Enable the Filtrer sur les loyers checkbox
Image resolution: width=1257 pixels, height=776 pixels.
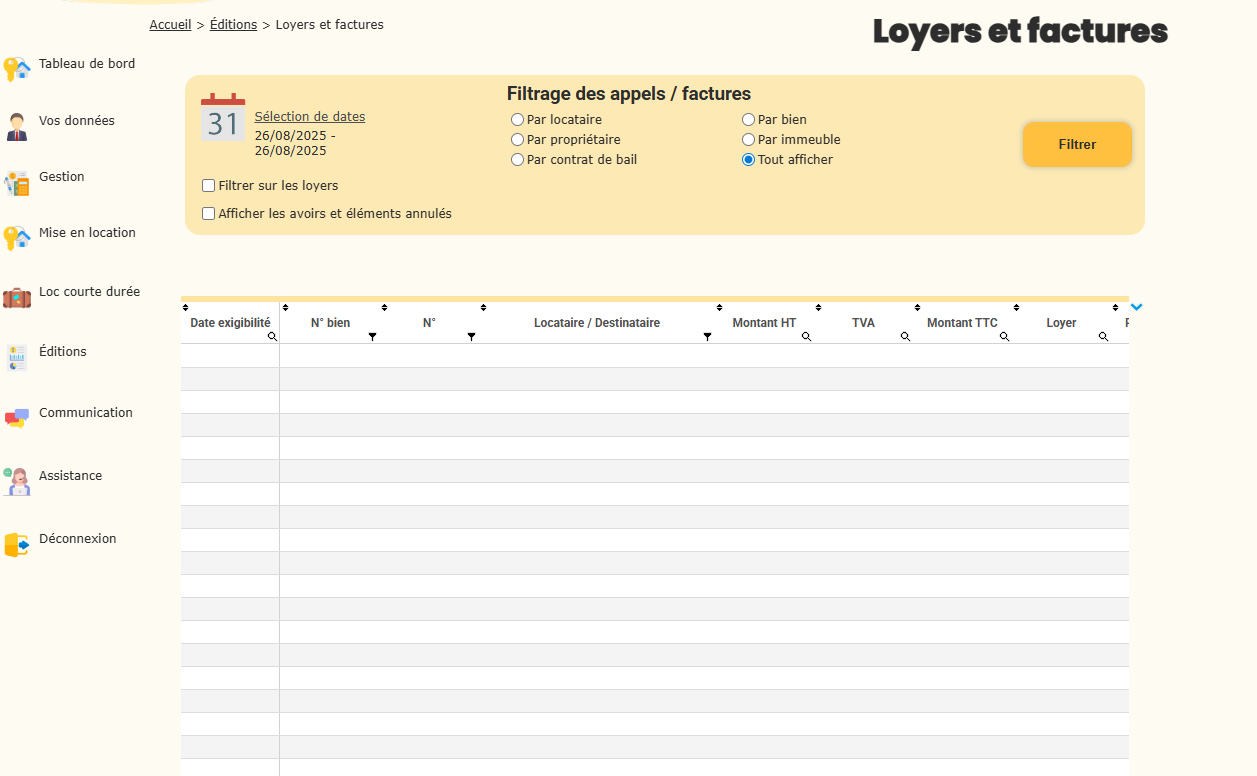pos(209,186)
